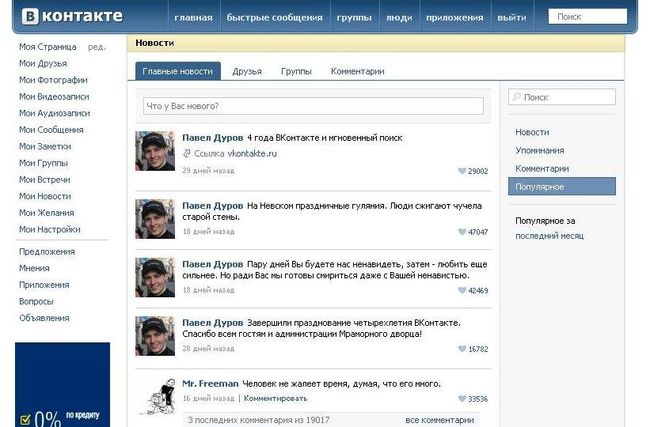Open группы in top navigation
The height and width of the screenshot is (427, 650).
coord(354,17)
